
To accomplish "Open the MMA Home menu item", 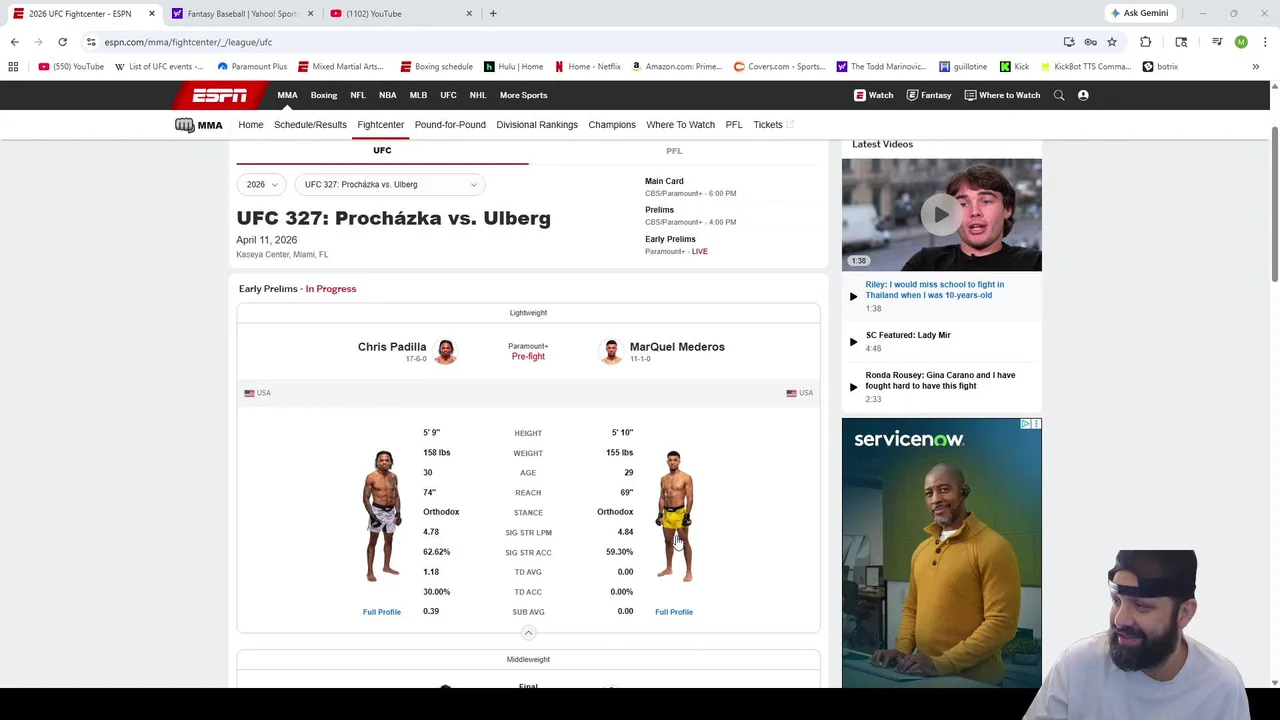I will coord(251,125).
